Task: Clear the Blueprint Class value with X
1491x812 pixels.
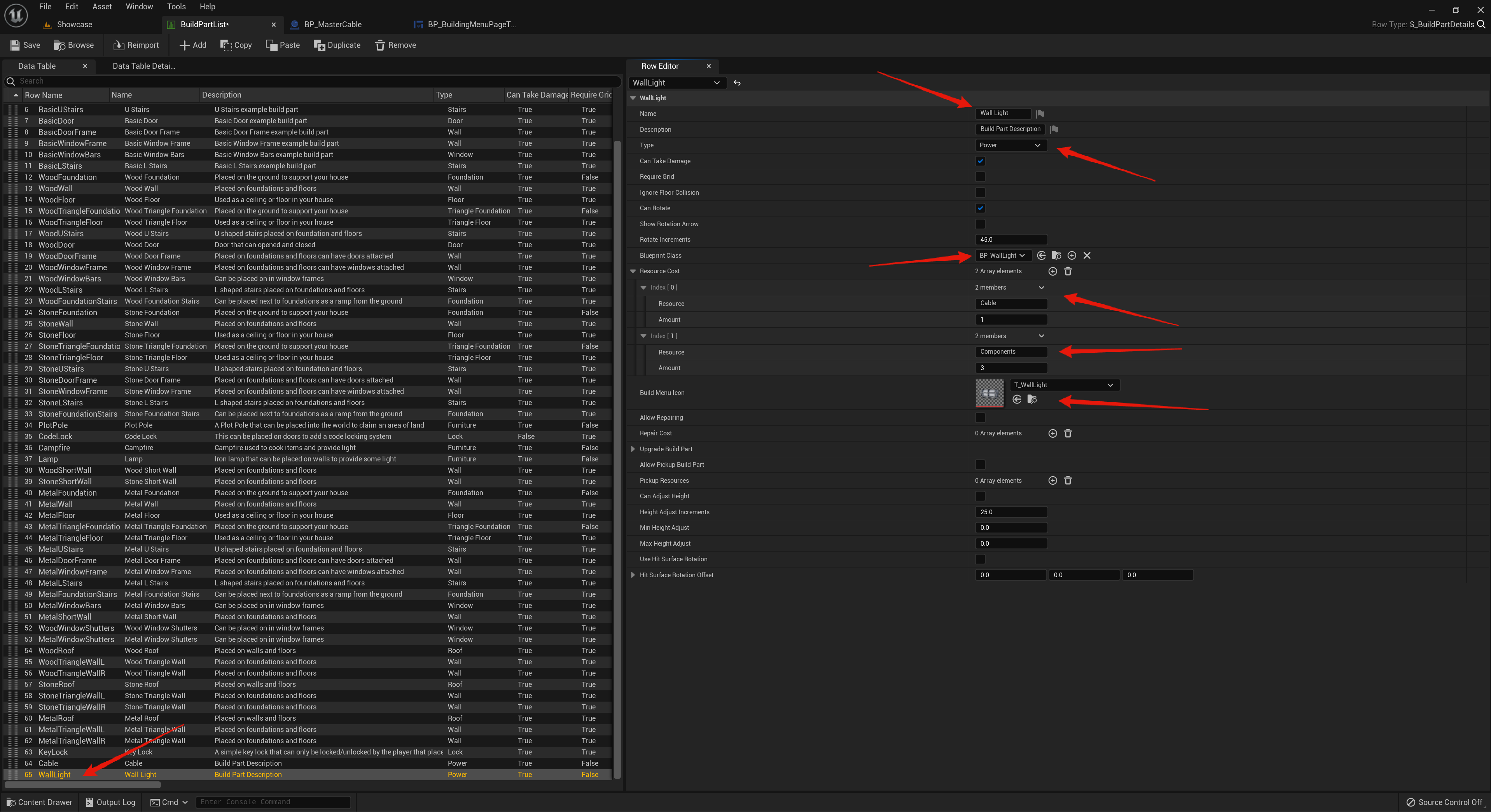Action: 1087,255
